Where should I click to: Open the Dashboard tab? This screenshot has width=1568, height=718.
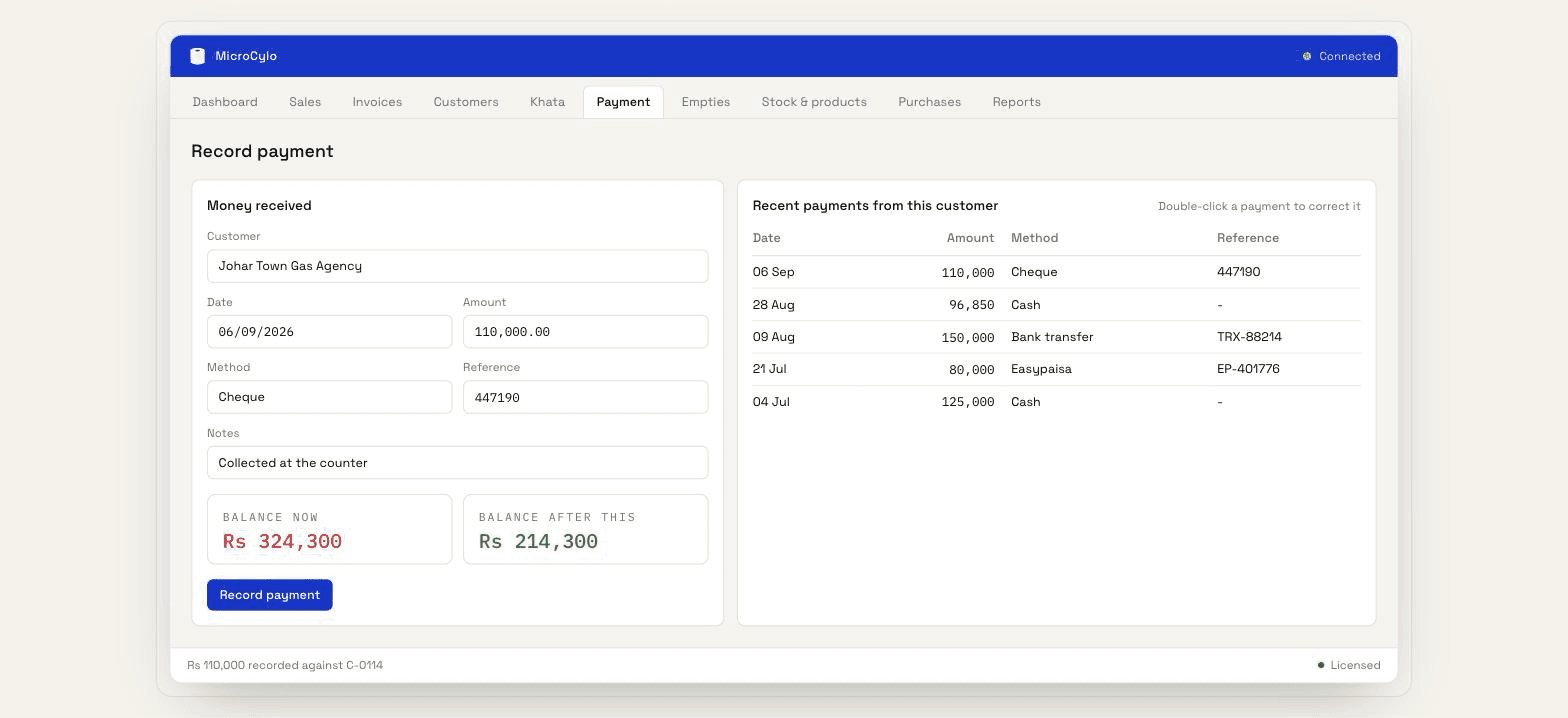point(225,102)
